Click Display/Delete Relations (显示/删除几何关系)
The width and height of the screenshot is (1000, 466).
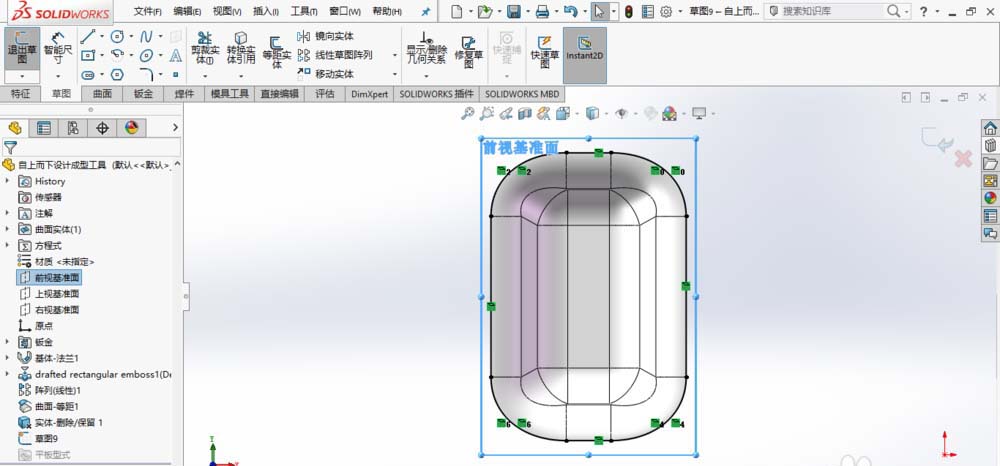[427, 48]
